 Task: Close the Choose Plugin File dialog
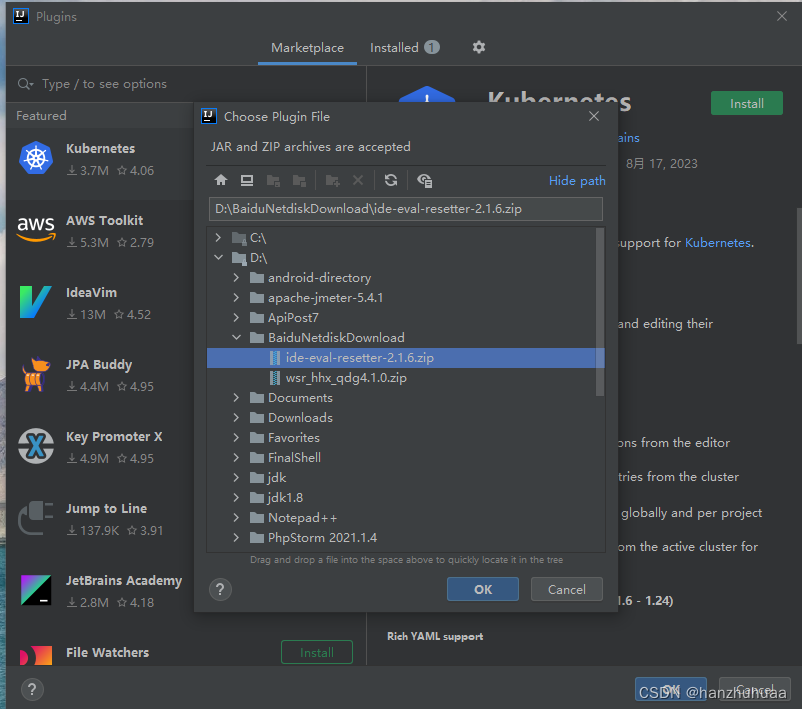pyautogui.click(x=594, y=116)
